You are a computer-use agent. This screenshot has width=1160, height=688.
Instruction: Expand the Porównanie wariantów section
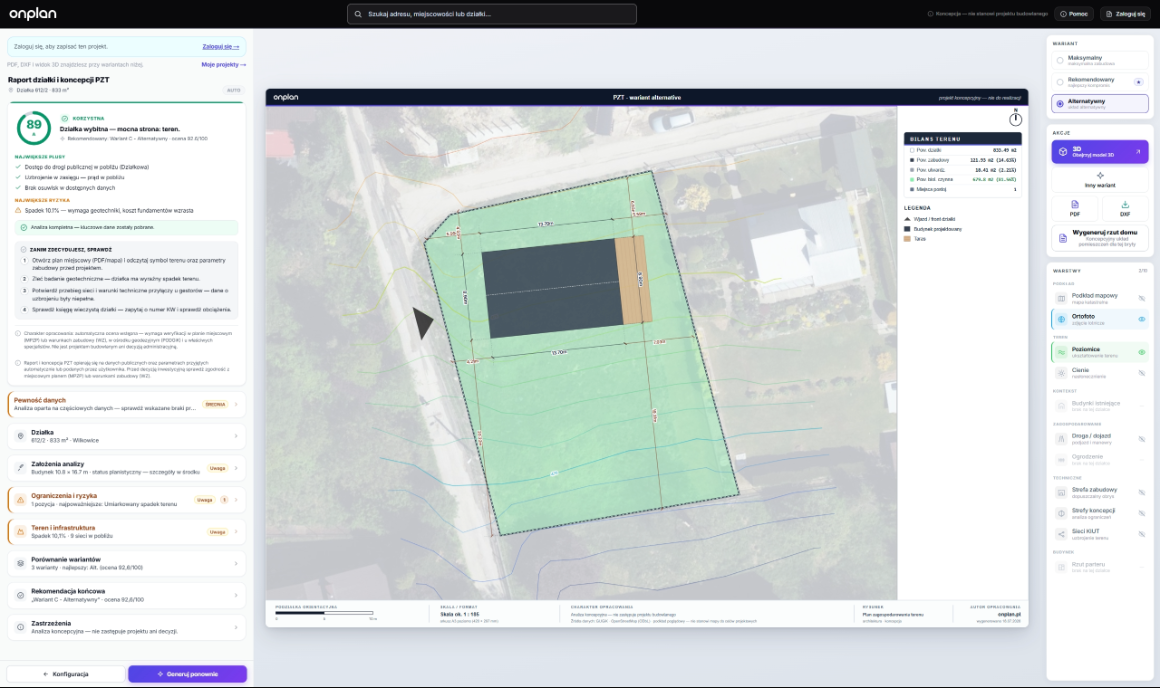coord(127,563)
